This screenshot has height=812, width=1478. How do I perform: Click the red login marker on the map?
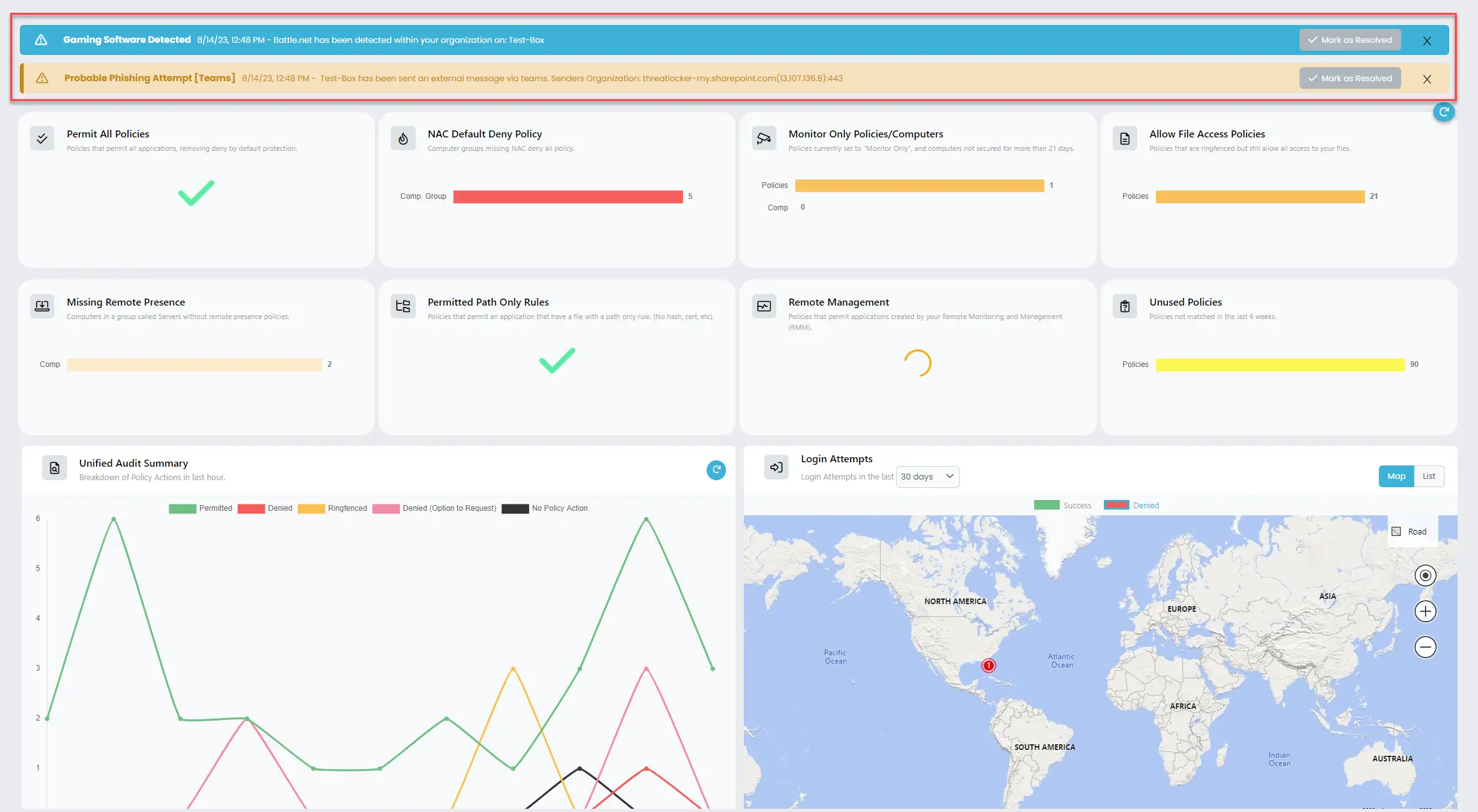point(987,665)
